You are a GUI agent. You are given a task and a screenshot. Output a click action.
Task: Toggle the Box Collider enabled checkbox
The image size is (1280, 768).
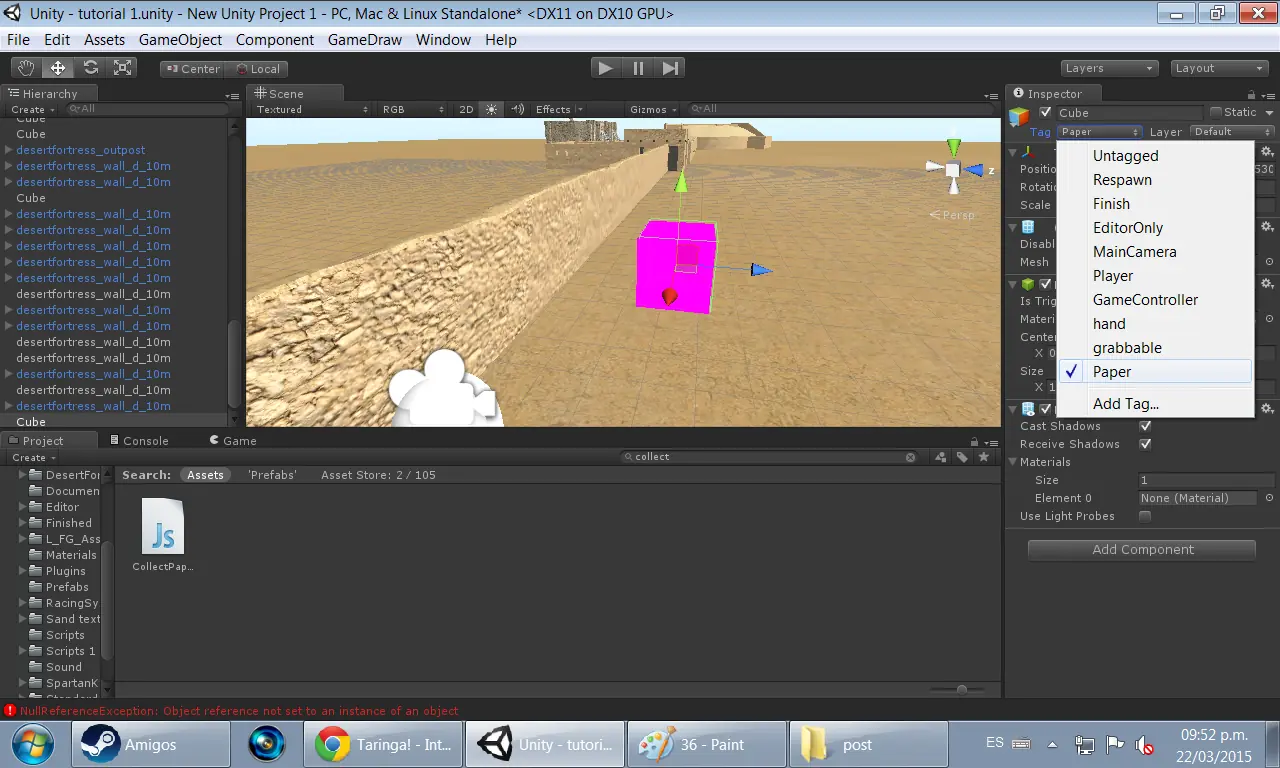coord(1046,285)
